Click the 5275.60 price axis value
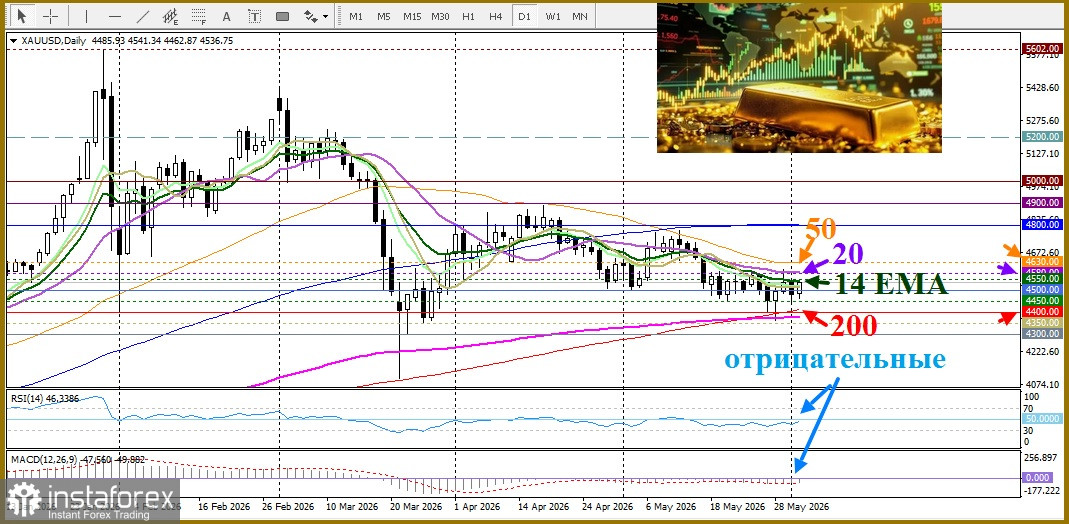Image resolution: width=1069 pixels, height=524 pixels. [1043, 121]
